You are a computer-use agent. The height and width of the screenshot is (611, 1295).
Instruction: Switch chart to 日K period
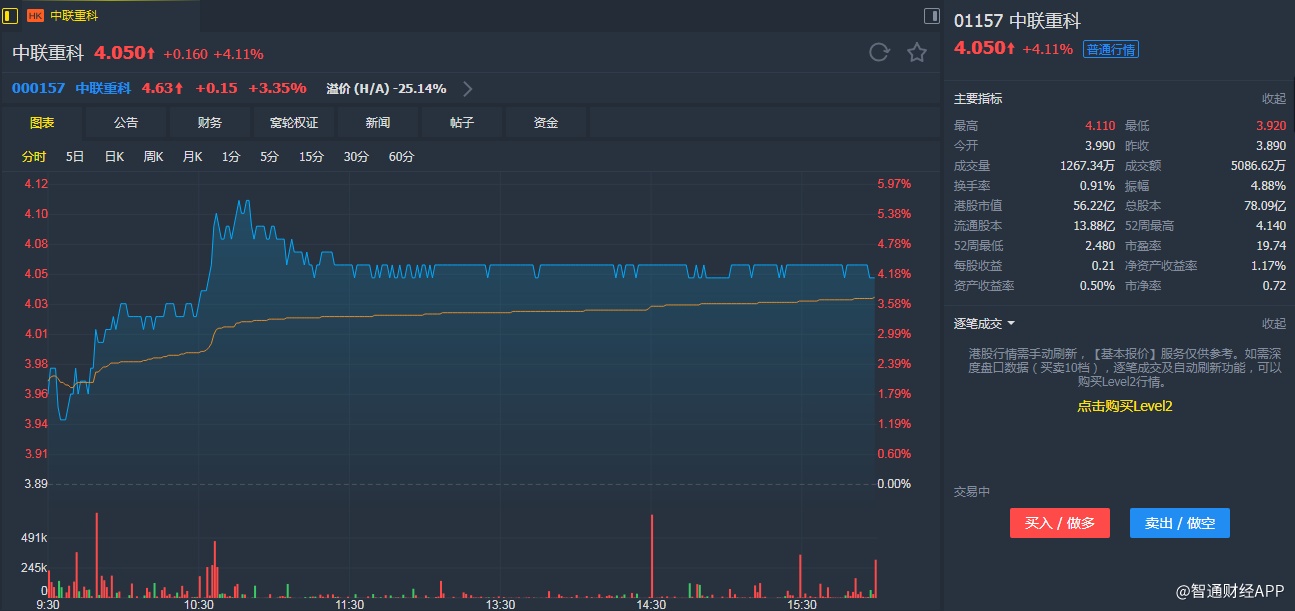coord(114,157)
